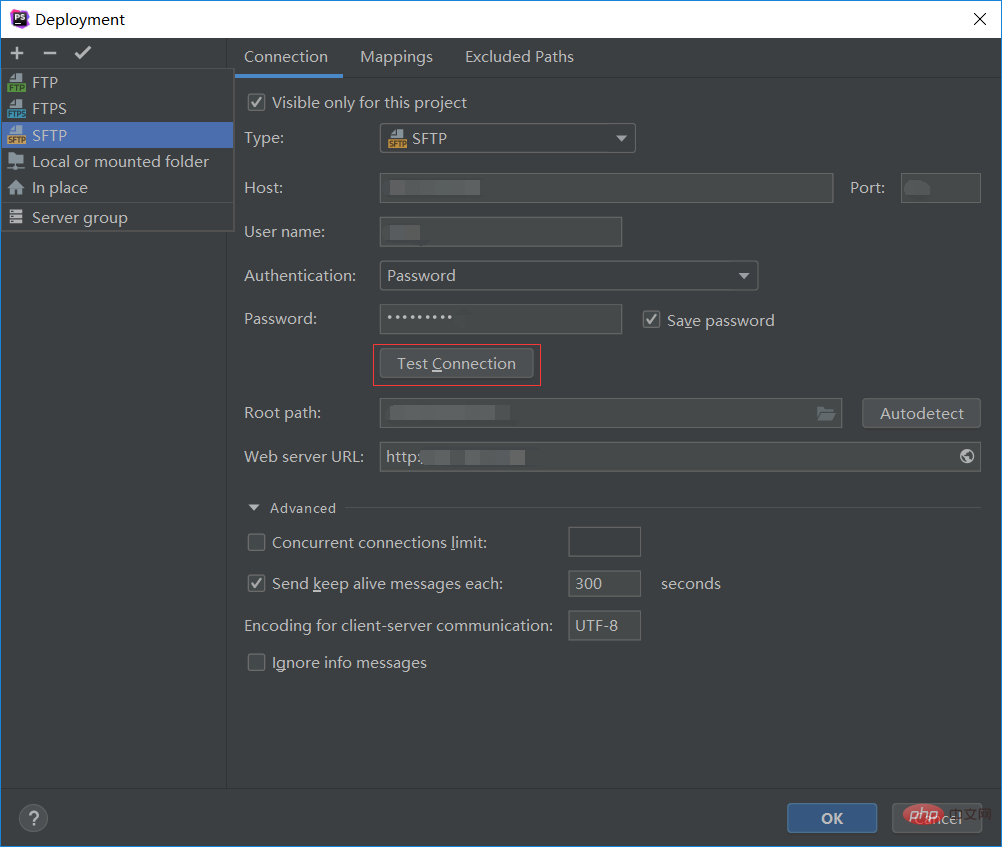The height and width of the screenshot is (847, 1002).
Task: Click the User name field
Action: 500,231
